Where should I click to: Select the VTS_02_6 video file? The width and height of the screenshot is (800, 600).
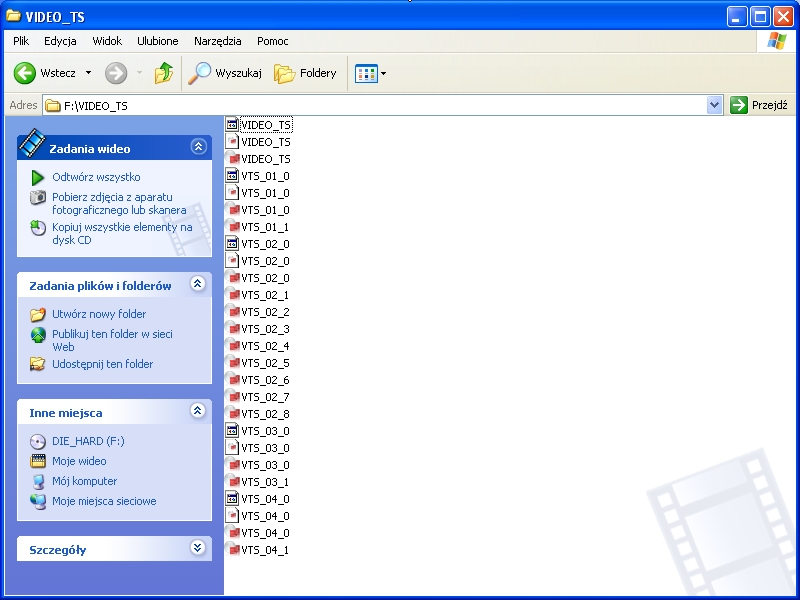258,380
